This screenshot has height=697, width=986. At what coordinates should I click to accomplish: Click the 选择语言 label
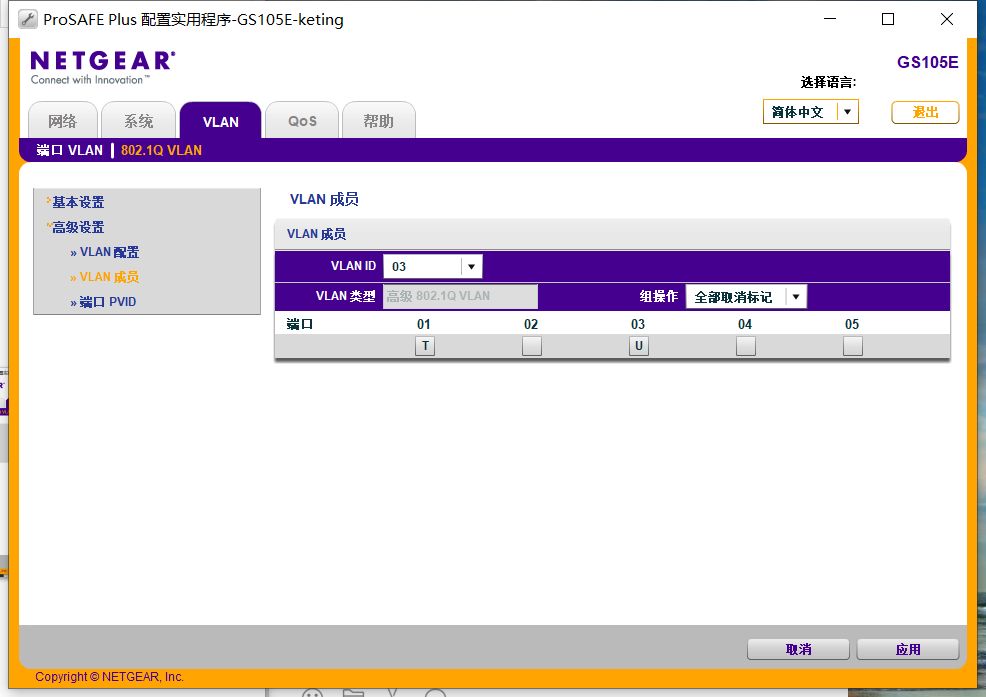828,82
